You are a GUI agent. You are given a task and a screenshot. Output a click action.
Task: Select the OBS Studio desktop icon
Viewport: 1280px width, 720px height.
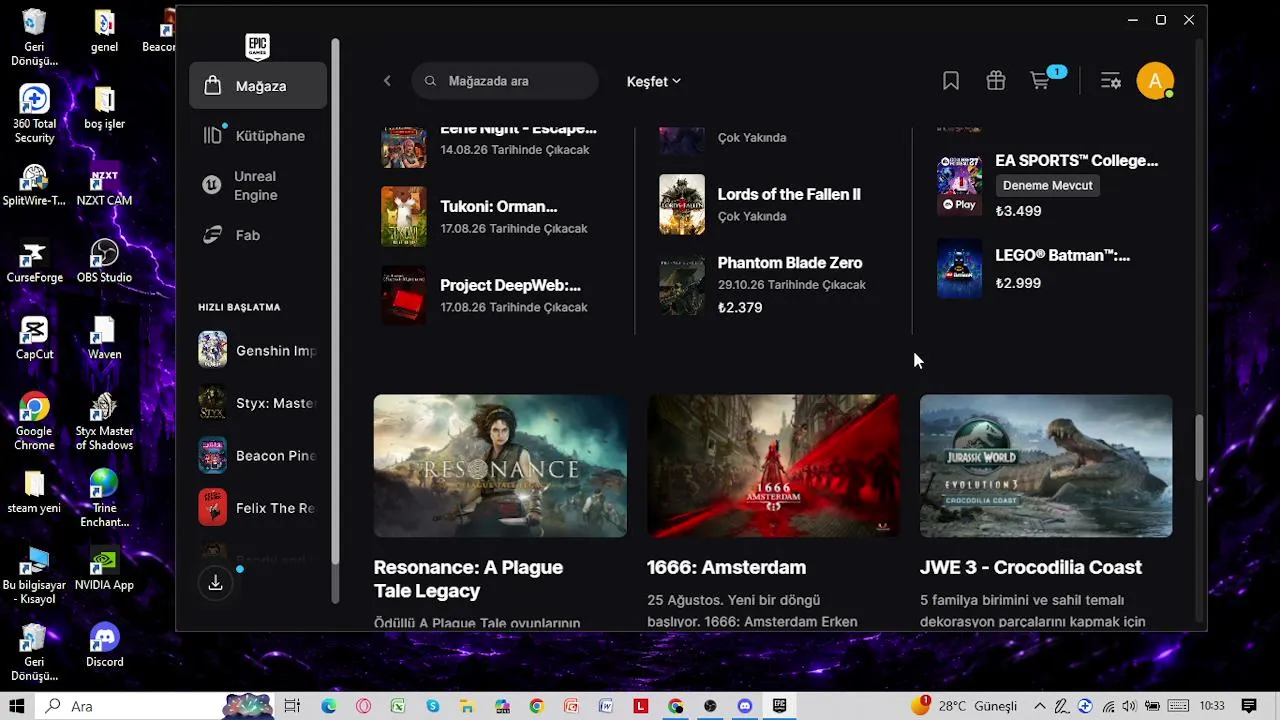pyautogui.click(x=104, y=262)
